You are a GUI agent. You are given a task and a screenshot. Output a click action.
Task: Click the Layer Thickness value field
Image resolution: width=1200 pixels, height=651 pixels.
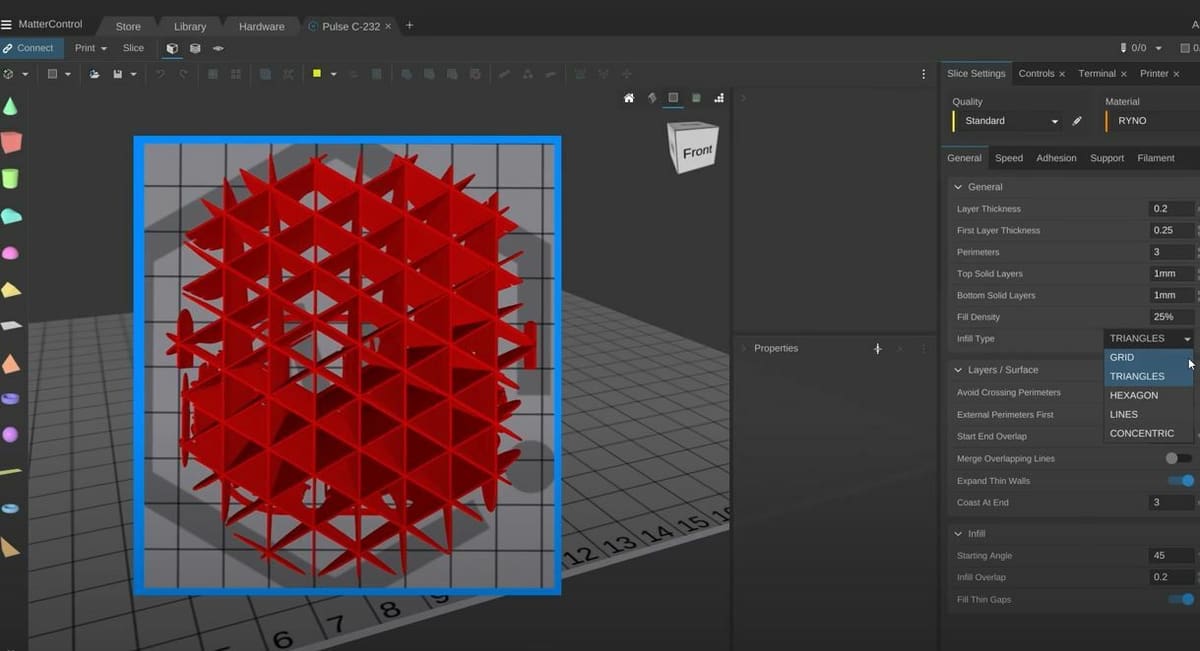pyautogui.click(x=1171, y=209)
